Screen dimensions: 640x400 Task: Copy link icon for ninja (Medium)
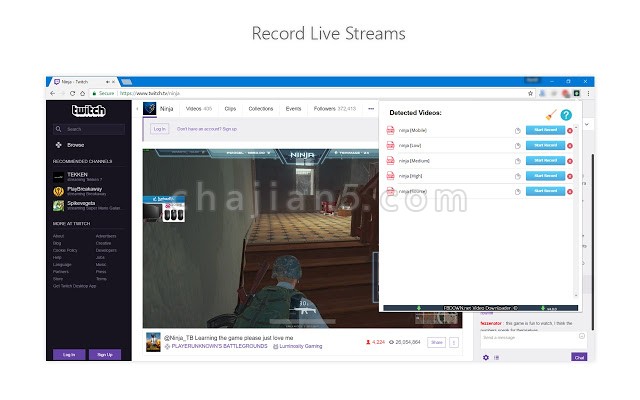[518, 161]
